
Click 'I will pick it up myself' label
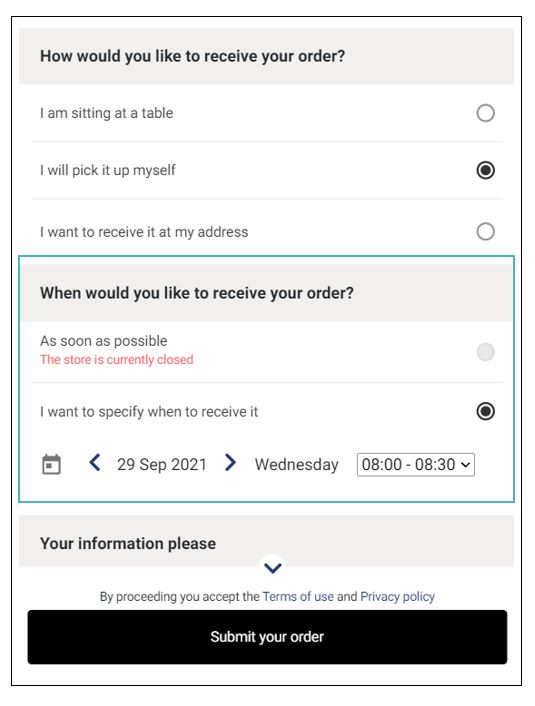pos(108,170)
